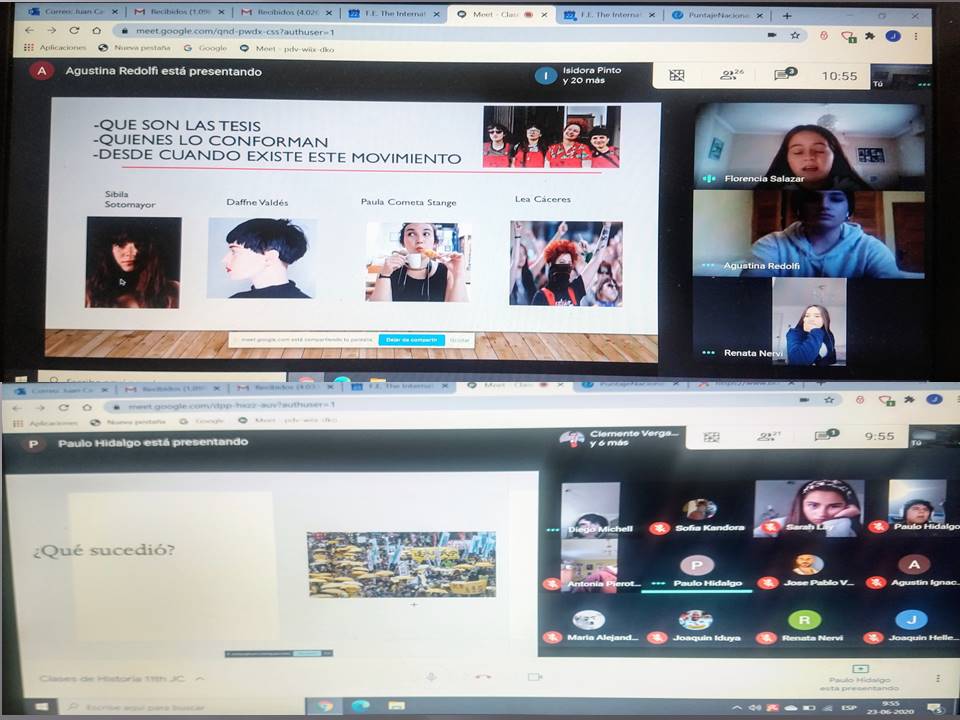Click Ocultar on the sharing notification bar
The width and height of the screenshot is (960, 720).
459,340
